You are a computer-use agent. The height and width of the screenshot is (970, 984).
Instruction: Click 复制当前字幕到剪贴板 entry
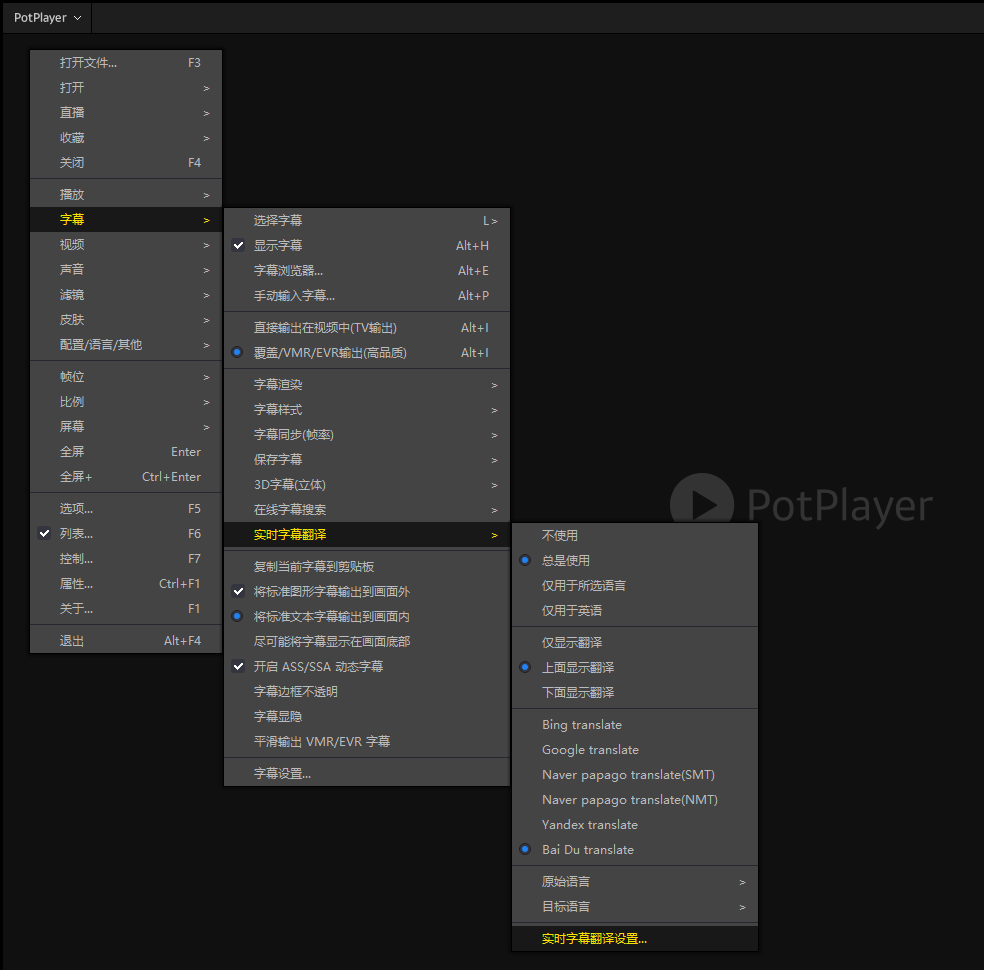pyautogui.click(x=366, y=567)
